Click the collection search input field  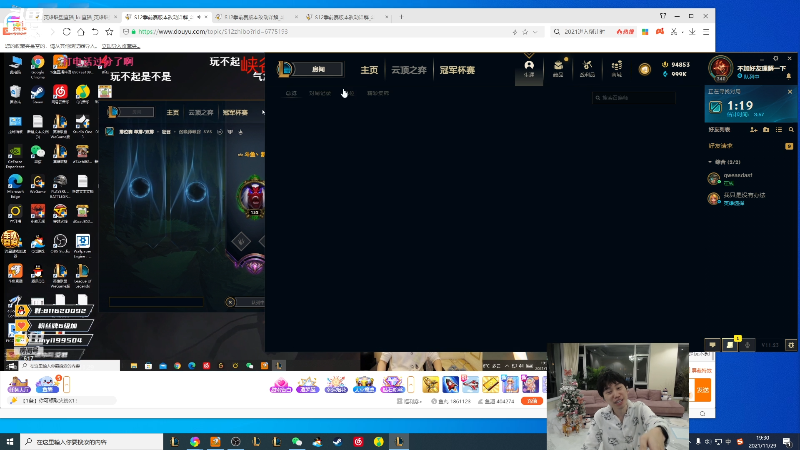coord(634,97)
